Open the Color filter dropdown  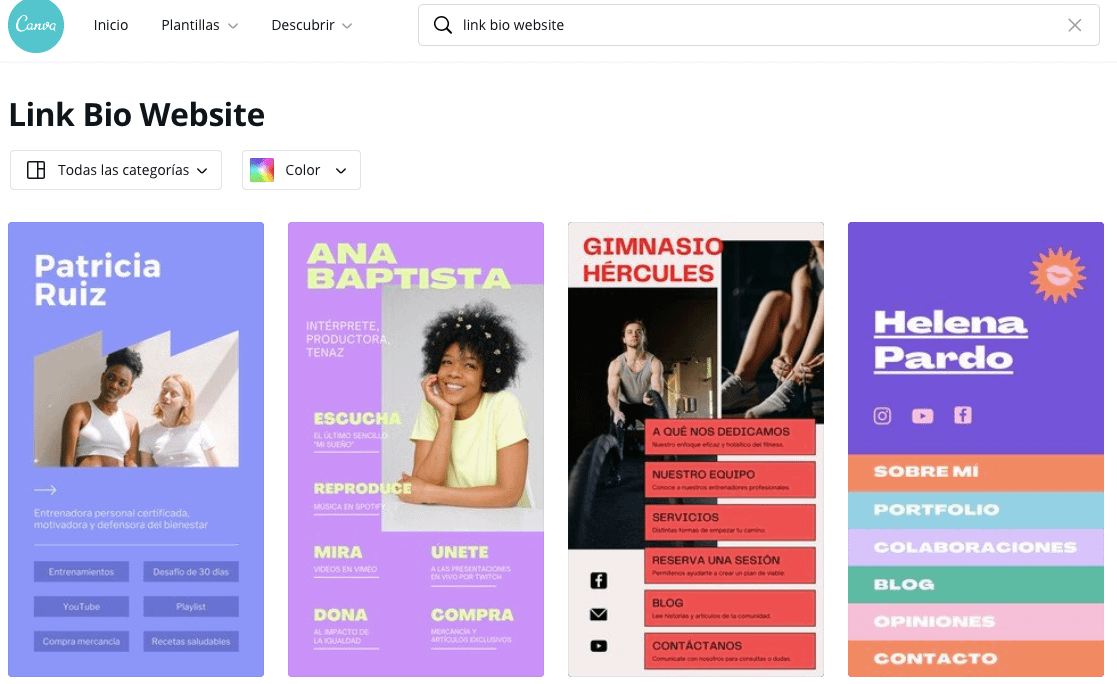pos(302,170)
